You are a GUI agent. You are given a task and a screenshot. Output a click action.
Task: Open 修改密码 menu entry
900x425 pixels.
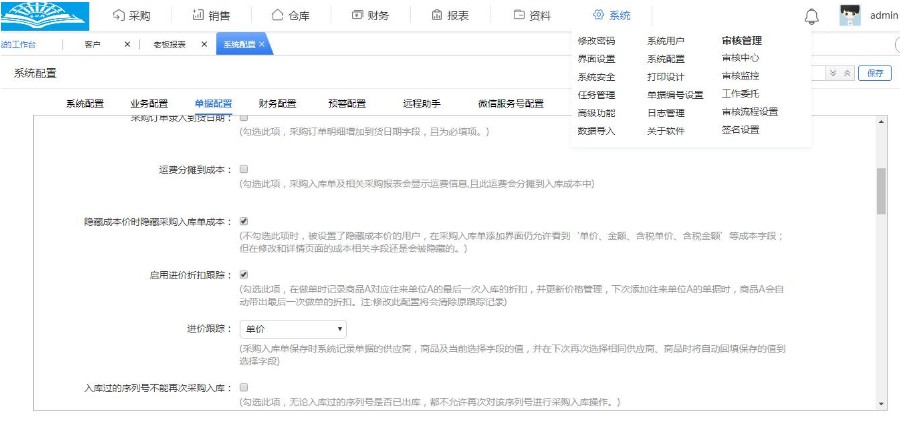pyautogui.click(x=596, y=41)
